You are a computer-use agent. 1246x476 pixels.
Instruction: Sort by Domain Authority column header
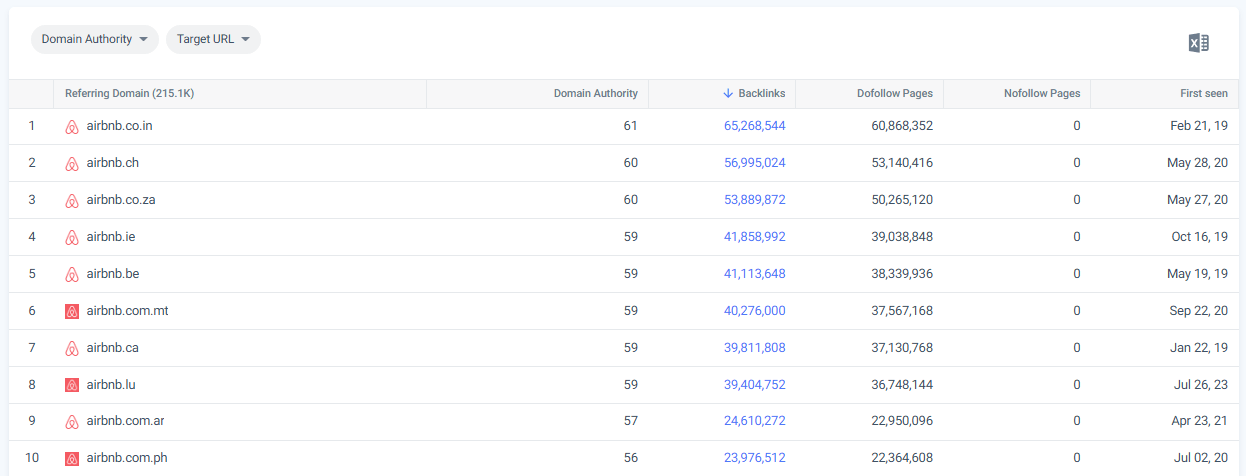(596, 93)
